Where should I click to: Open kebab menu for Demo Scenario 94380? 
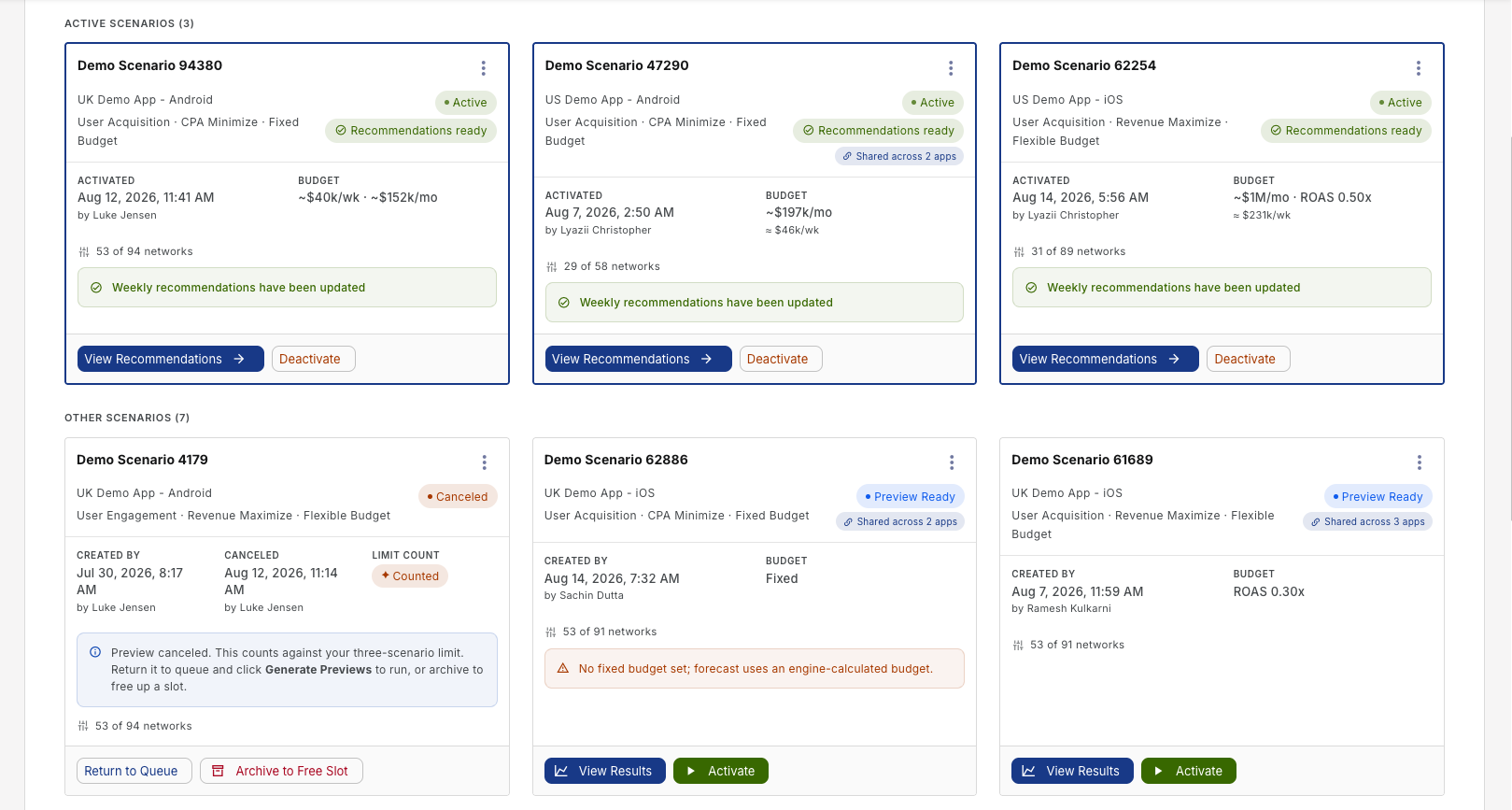(483, 68)
